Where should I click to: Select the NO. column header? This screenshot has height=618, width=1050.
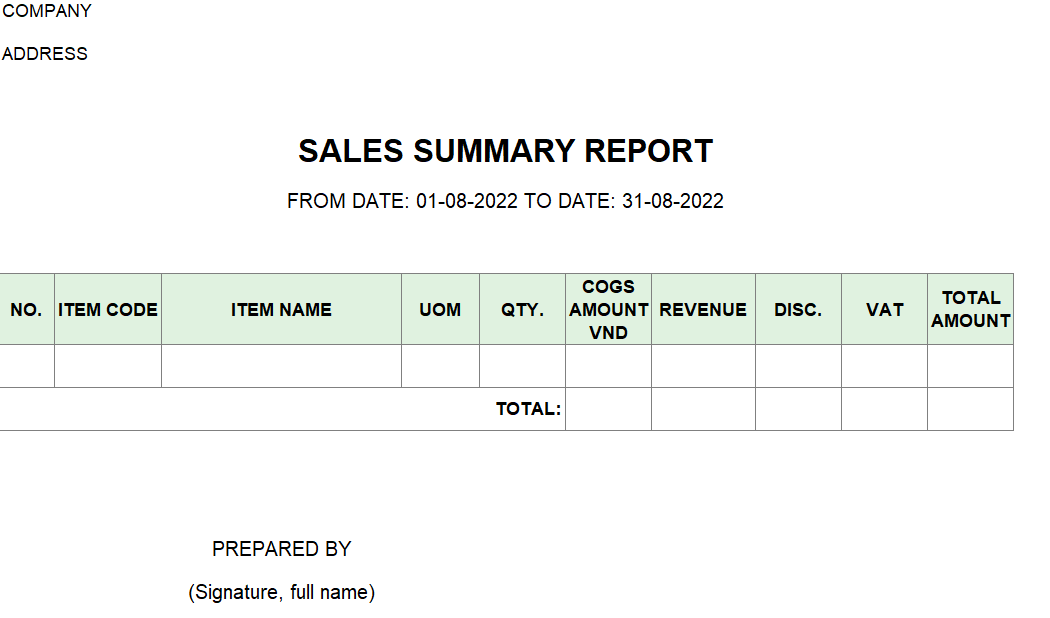click(x=26, y=309)
